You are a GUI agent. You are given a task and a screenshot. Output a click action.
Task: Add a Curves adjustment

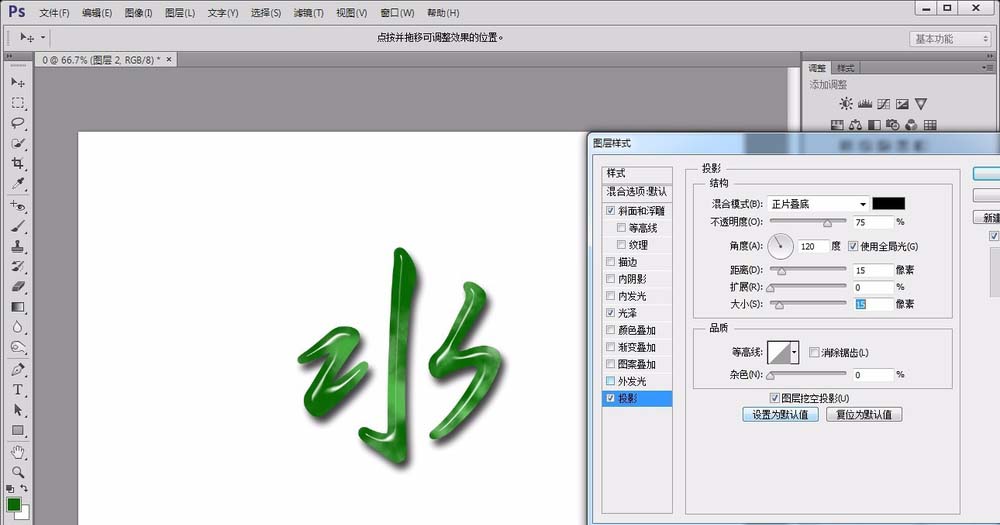coord(883,103)
